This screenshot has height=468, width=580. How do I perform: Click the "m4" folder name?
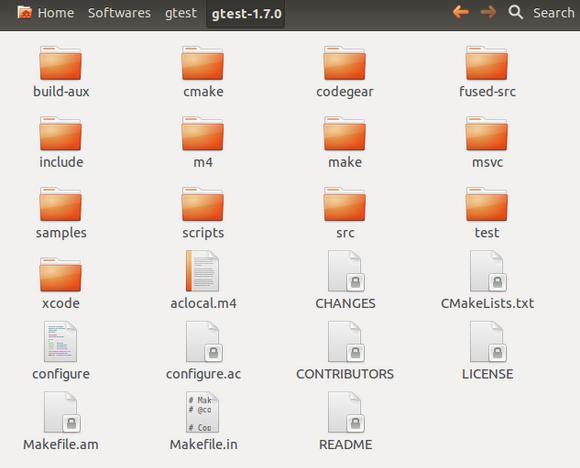(203, 162)
